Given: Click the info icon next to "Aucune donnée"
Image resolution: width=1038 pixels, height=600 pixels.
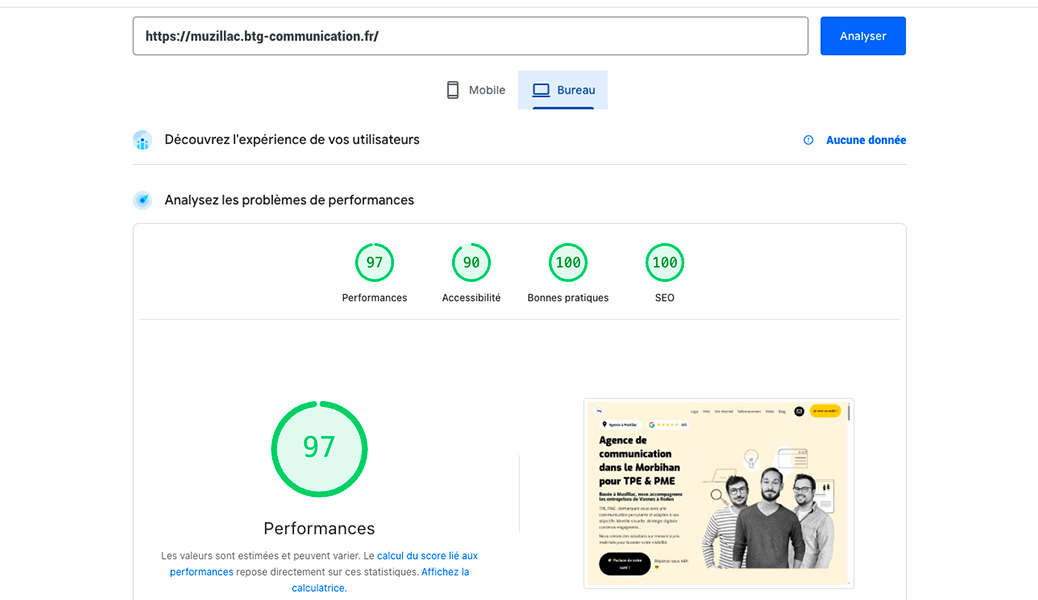Looking at the screenshot, I should pos(808,140).
